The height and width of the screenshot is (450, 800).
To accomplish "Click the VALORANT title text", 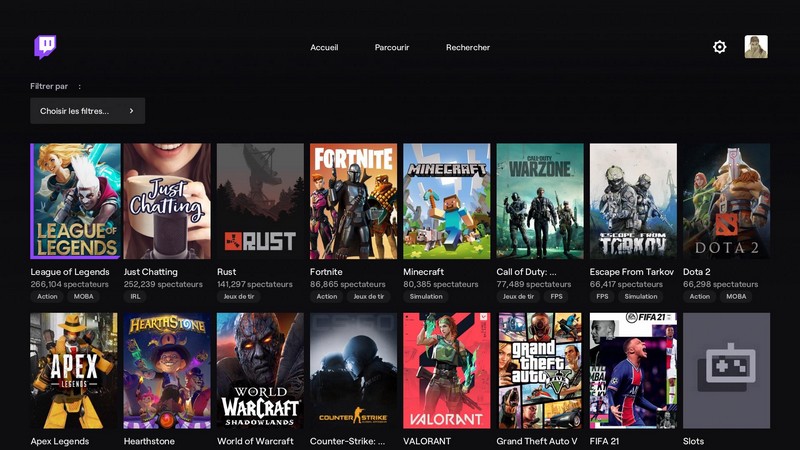I will click(427, 441).
